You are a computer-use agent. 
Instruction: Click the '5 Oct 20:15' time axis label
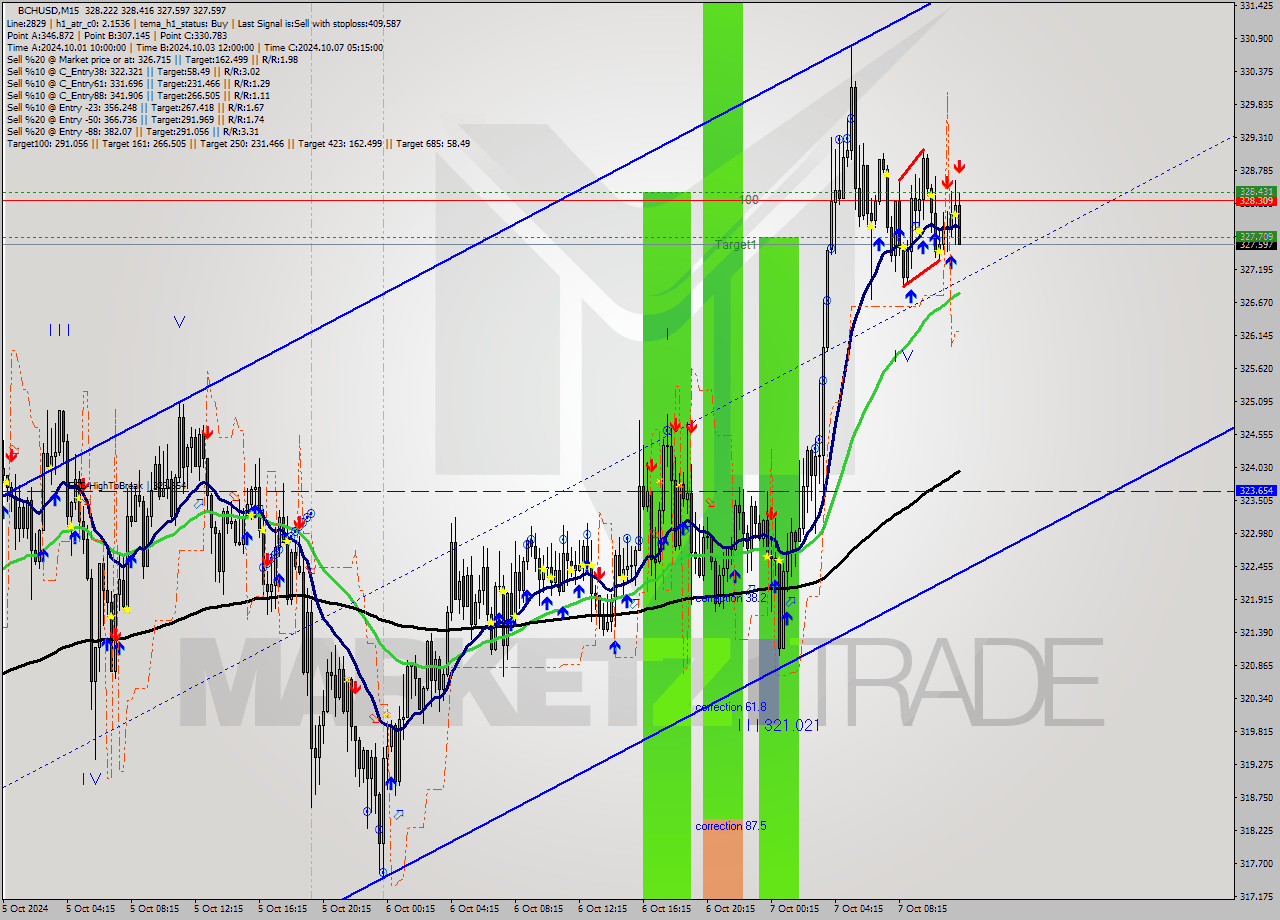tap(347, 909)
